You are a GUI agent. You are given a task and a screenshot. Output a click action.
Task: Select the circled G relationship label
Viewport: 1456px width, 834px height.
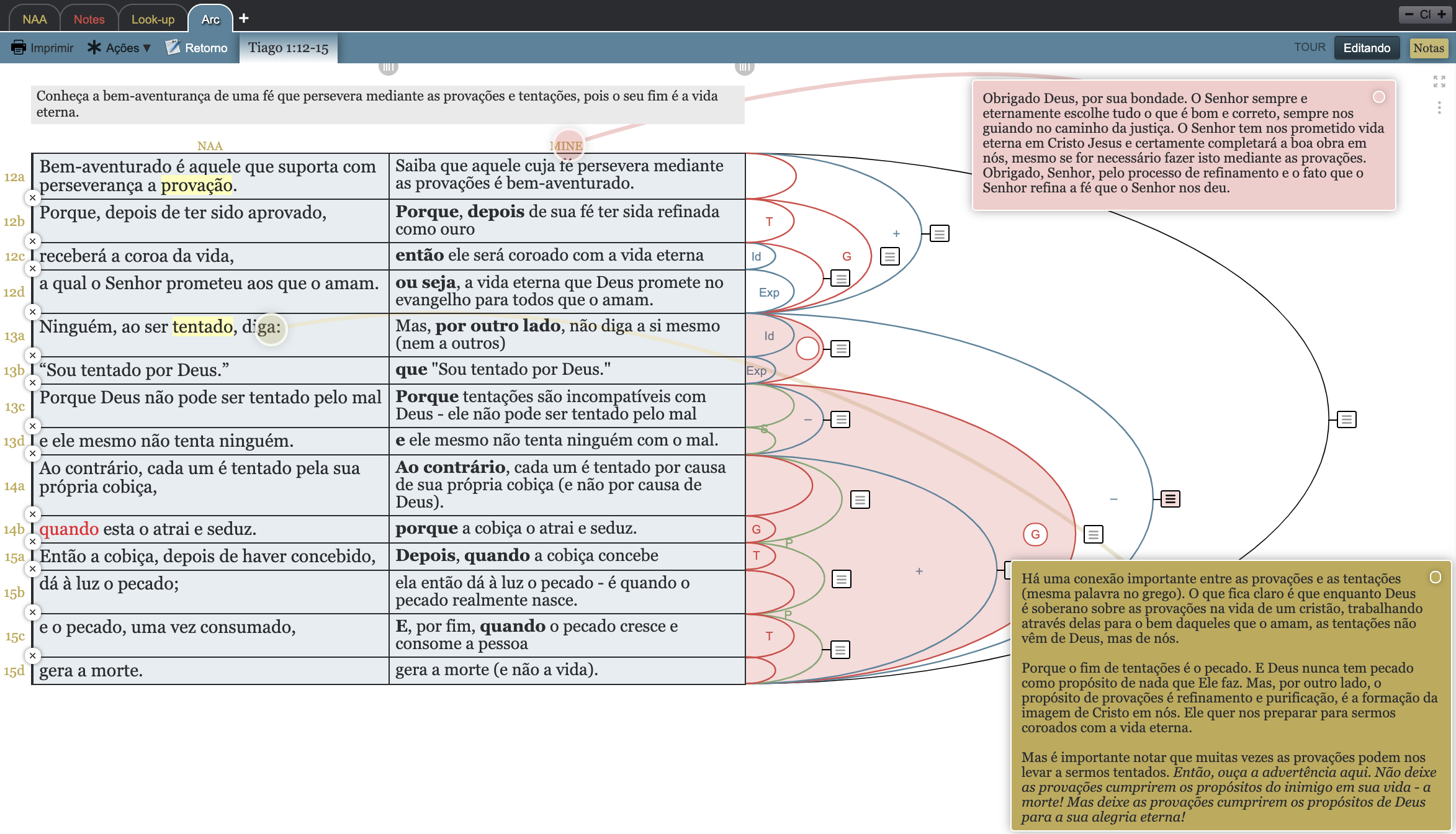[1035, 534]
